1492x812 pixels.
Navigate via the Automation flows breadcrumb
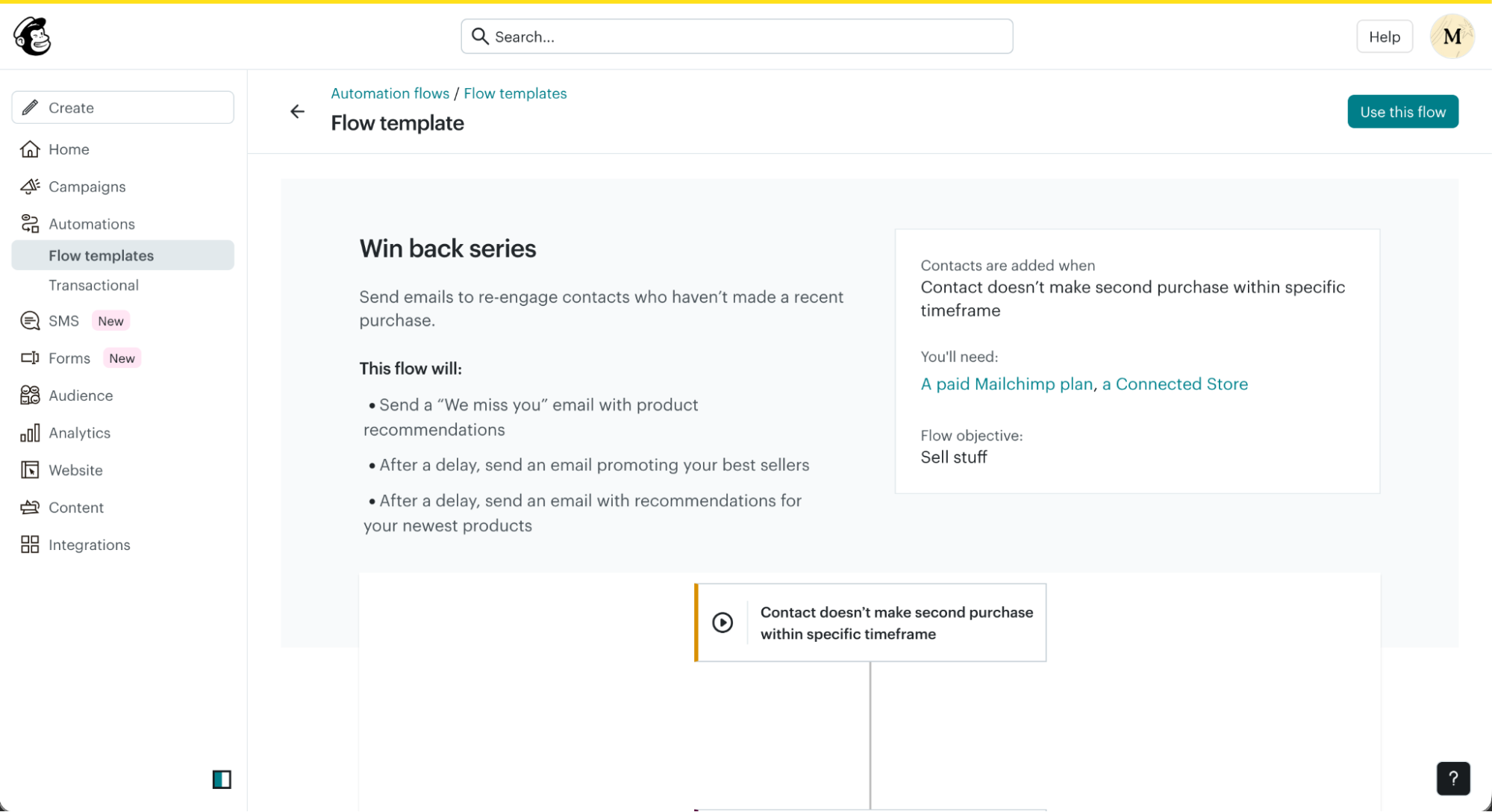point(390,93)
